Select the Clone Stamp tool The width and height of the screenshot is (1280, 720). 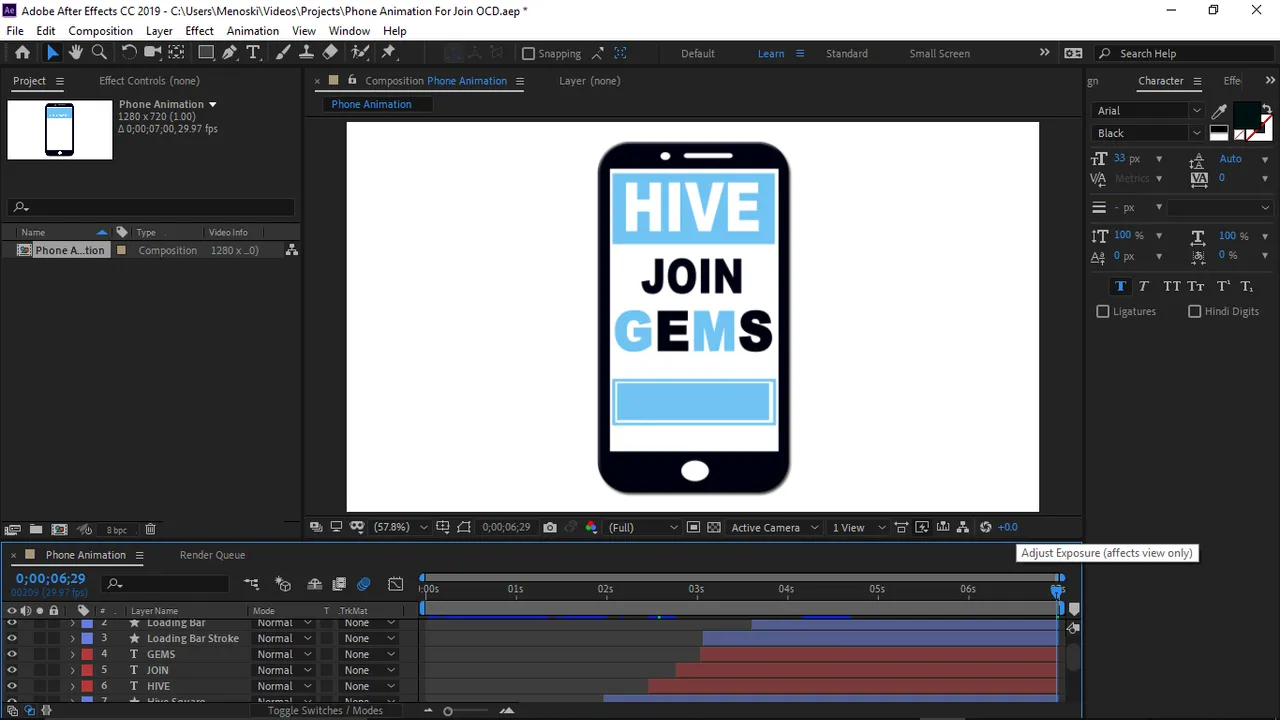tap(307, 53)
